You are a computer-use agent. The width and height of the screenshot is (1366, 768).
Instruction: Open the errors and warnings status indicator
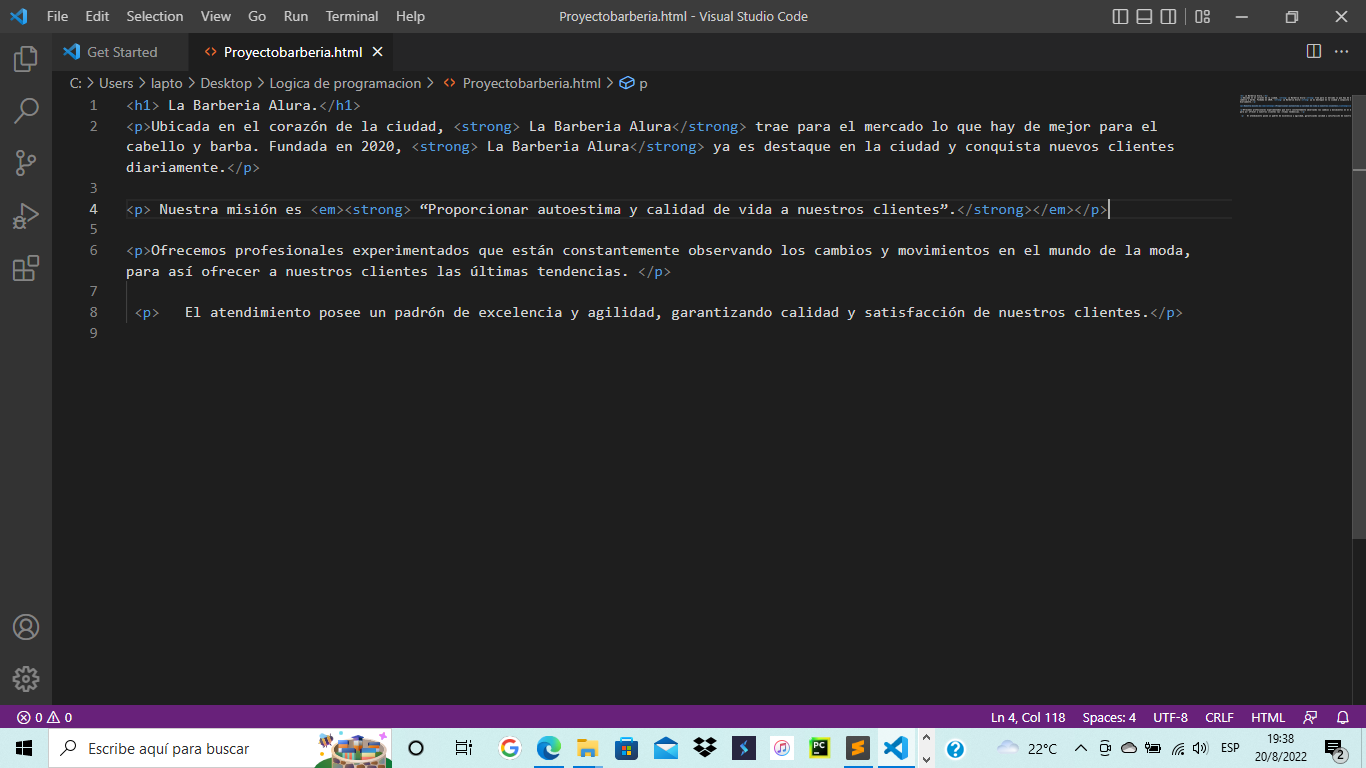(x=44, y=717)
